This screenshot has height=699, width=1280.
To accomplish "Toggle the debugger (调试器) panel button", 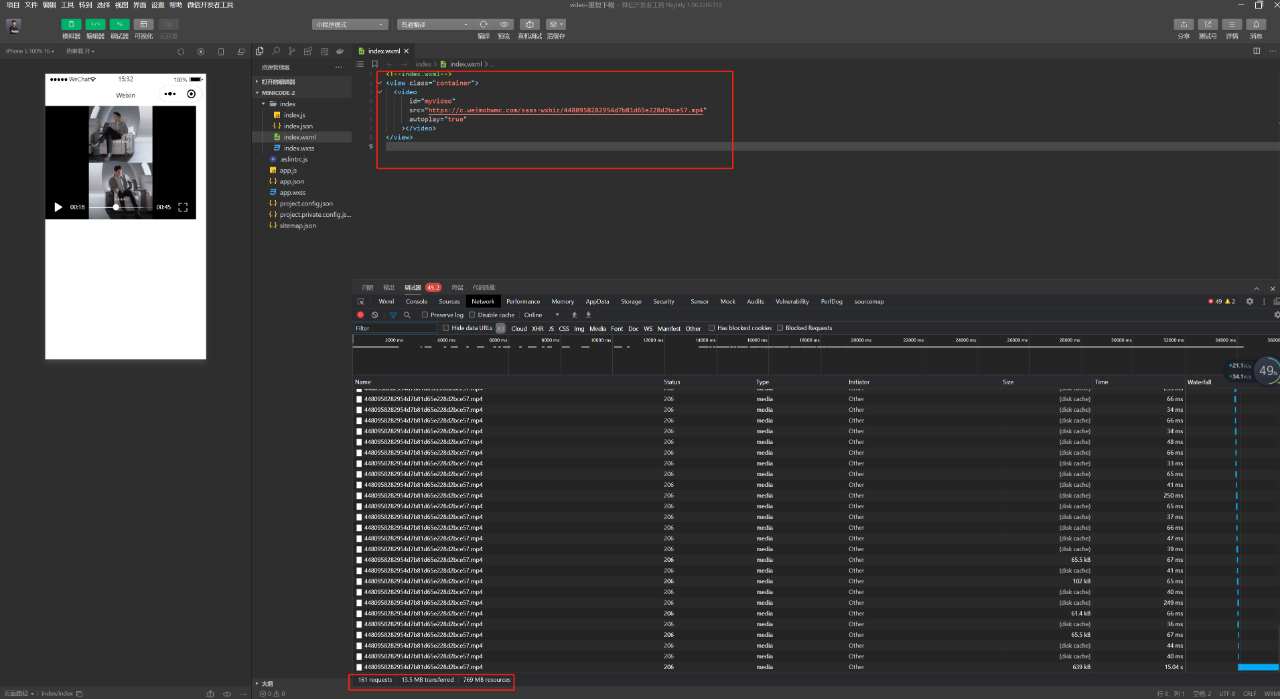I will pos(119,24).
